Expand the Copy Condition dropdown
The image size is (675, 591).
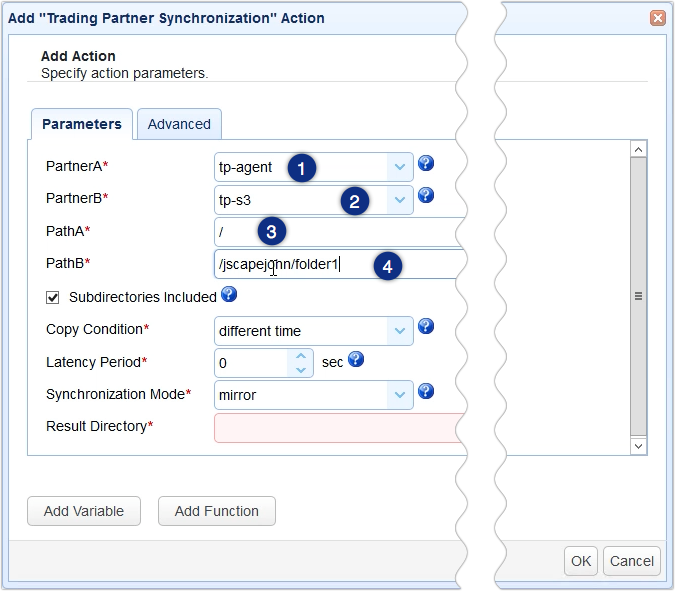point(400,331)
